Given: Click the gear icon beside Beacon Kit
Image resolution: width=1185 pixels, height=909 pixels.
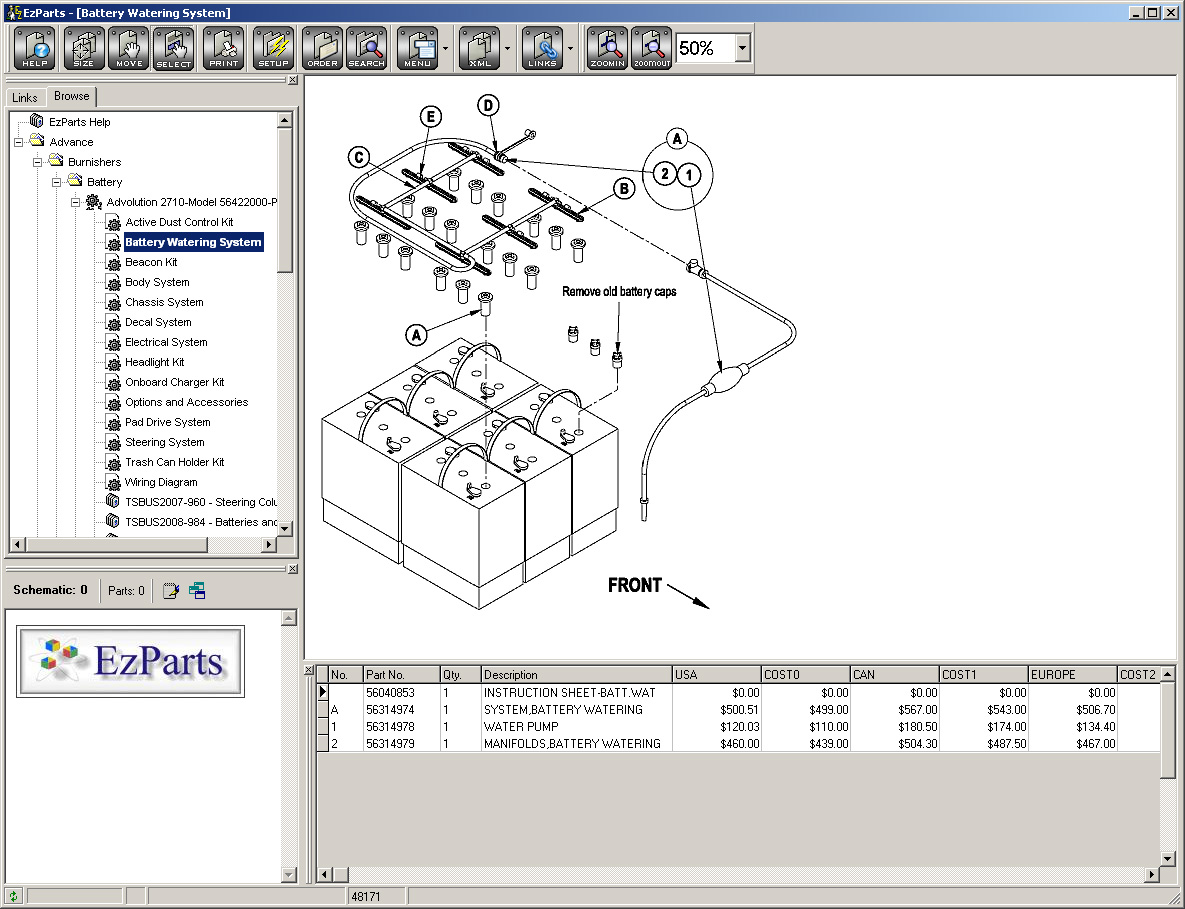Looking at the screenshot, I should pos(113,263).
